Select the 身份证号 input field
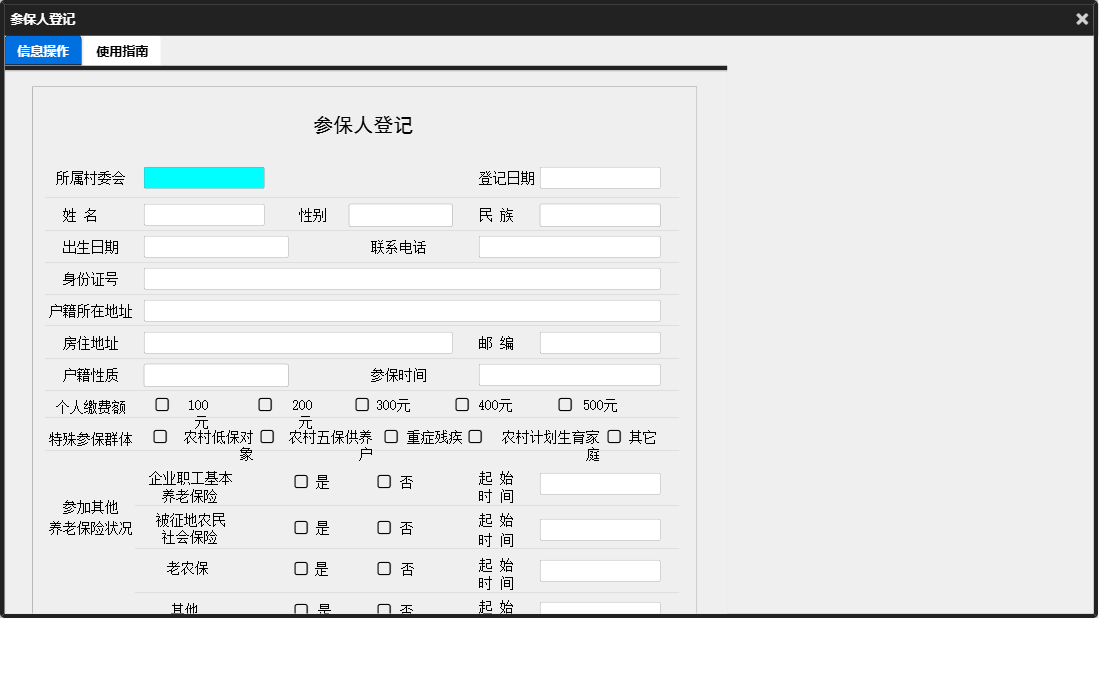 pyautogui.click(x=402, y=278)
